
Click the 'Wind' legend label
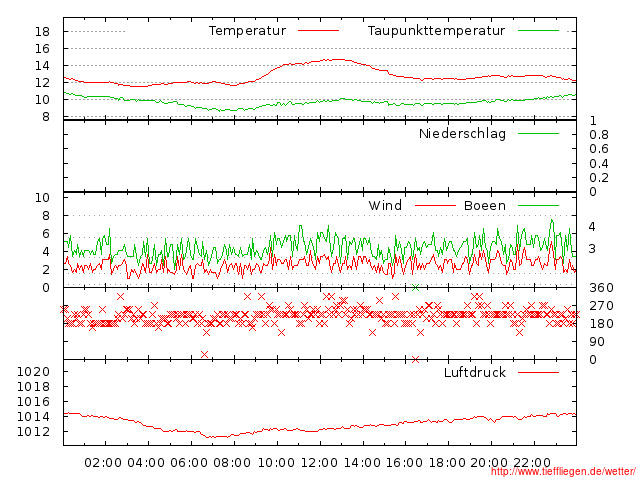coord(385,205)
